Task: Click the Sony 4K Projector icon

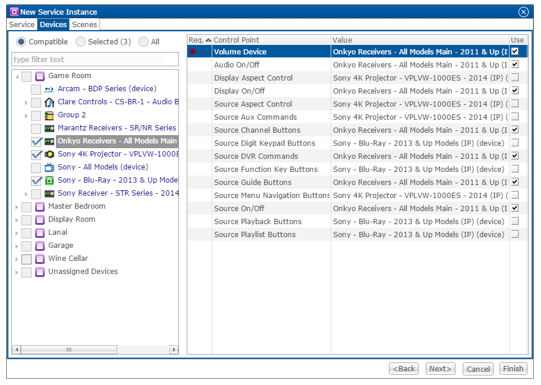Action: point(49,154)
